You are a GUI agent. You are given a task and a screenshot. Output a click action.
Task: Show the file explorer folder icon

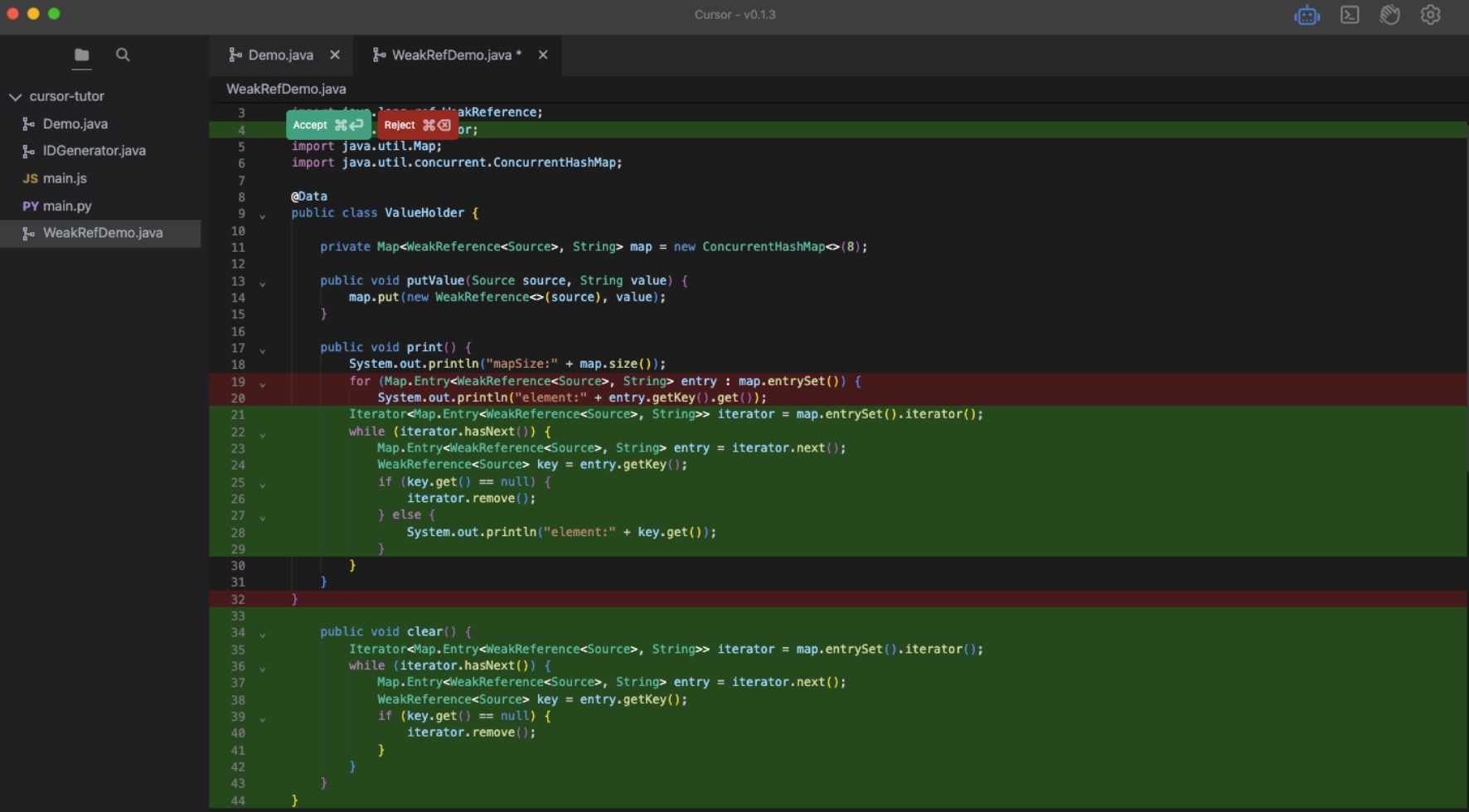tap(82, 55)
